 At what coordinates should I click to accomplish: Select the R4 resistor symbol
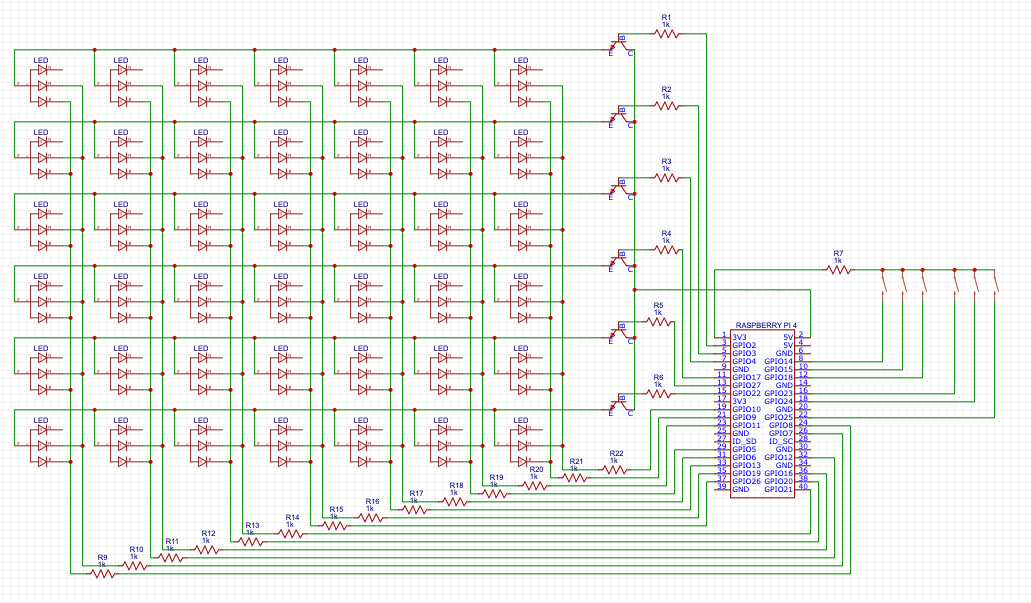665,249
